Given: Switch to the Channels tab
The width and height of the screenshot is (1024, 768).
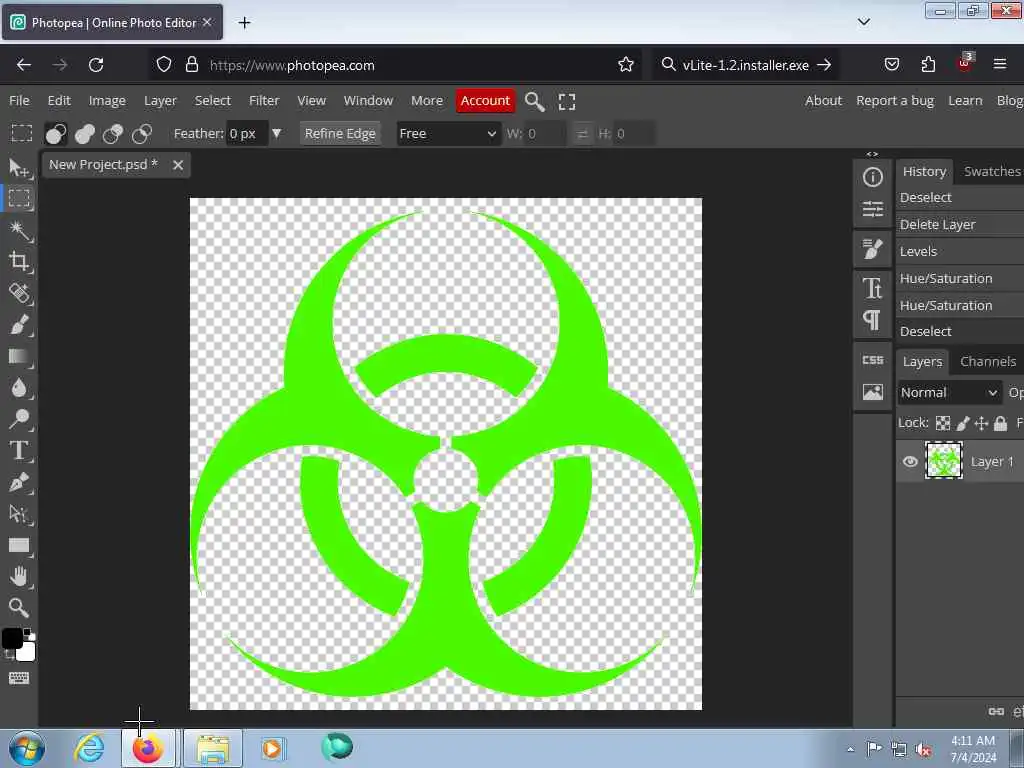Looking at the screenshot, I should (x=987, y=361).
